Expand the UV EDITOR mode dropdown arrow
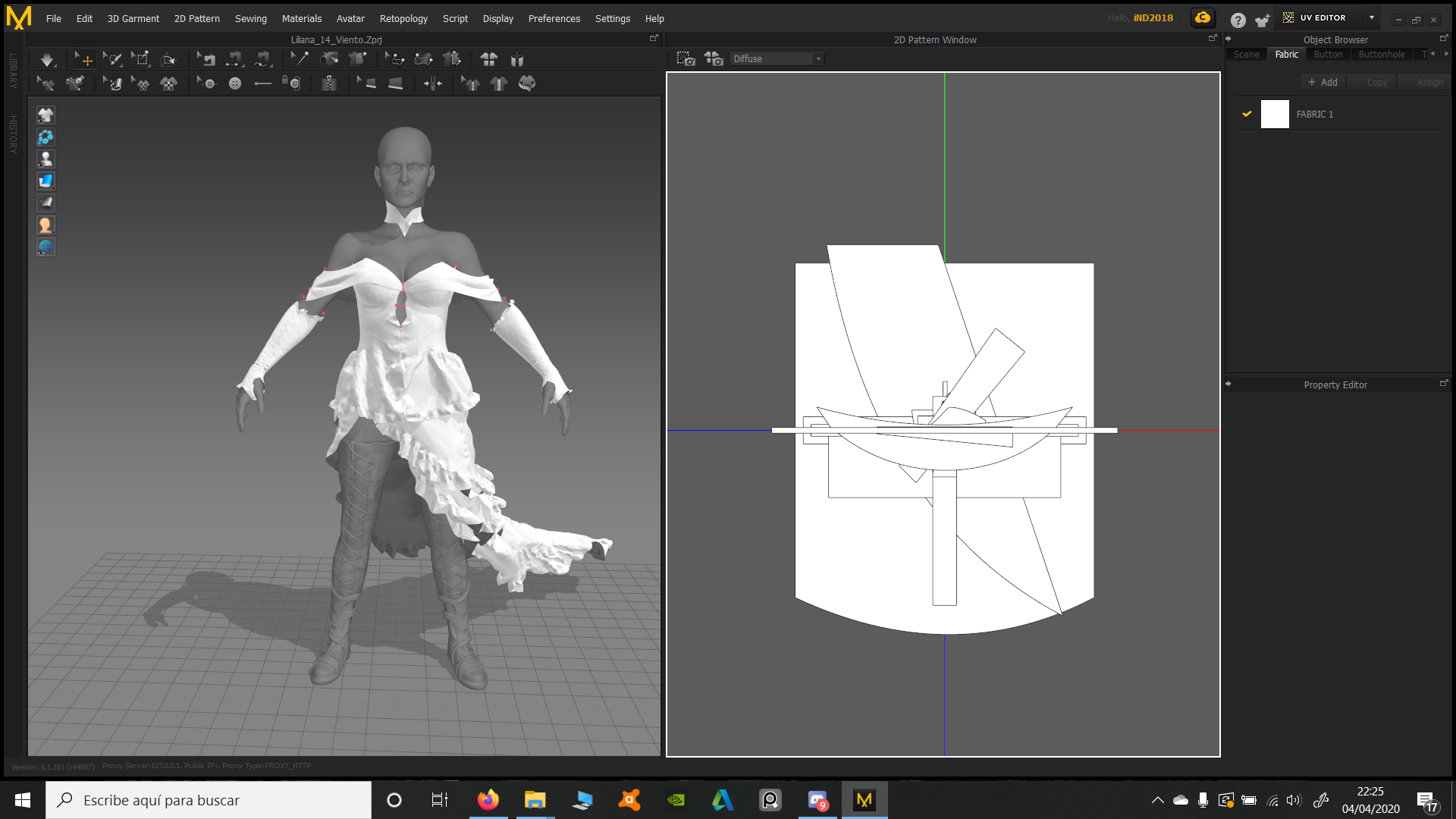The image size is (1456, 819). [1371, 18]
